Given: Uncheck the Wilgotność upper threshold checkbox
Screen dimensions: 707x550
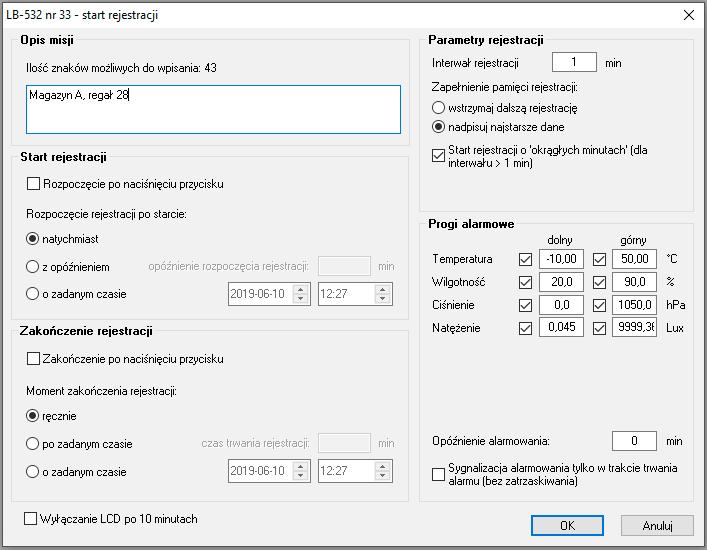Looking at the screenshot, I should (x=599, y=282).
